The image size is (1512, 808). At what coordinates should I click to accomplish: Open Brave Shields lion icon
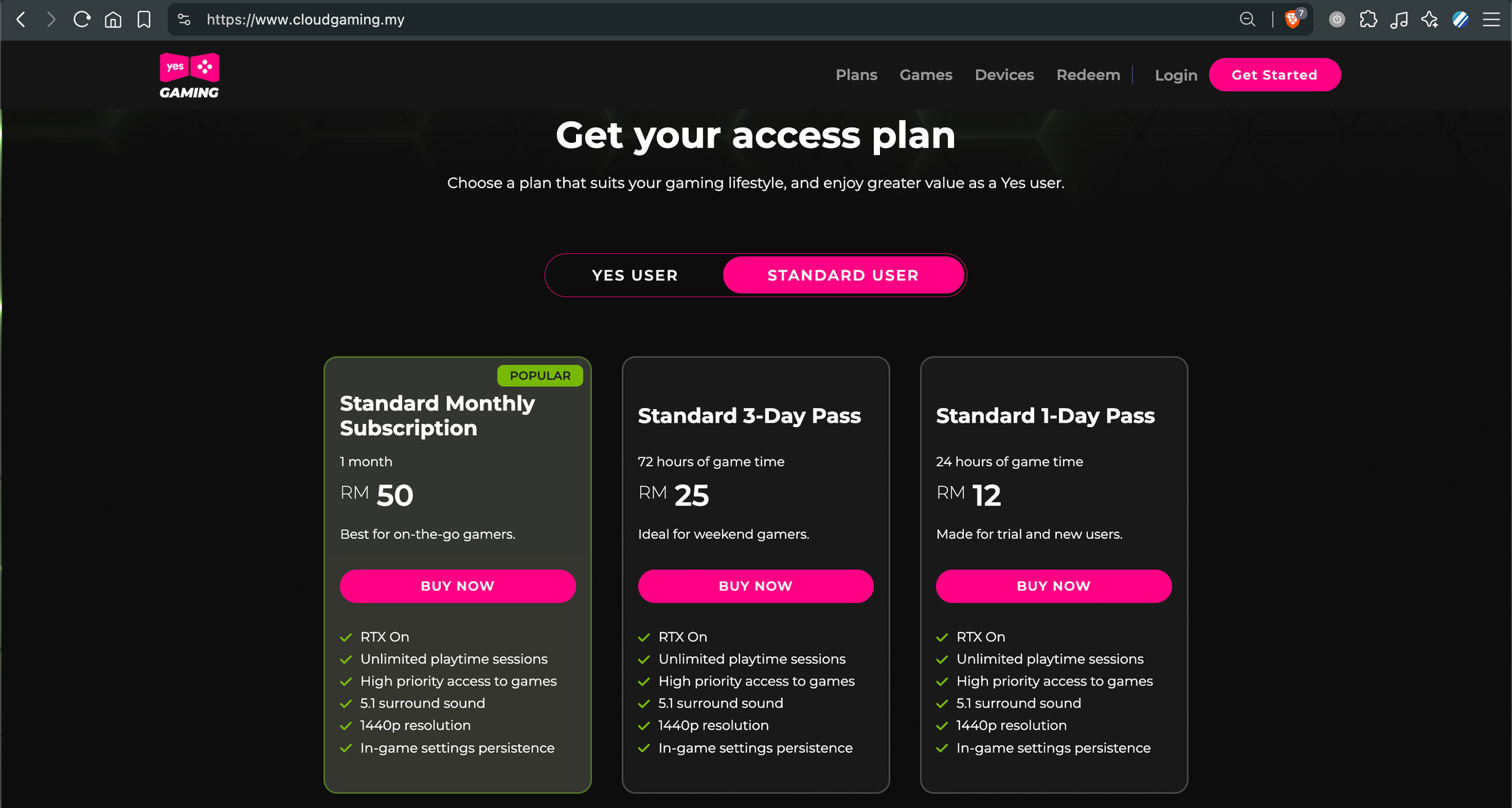click(1294, 19)
